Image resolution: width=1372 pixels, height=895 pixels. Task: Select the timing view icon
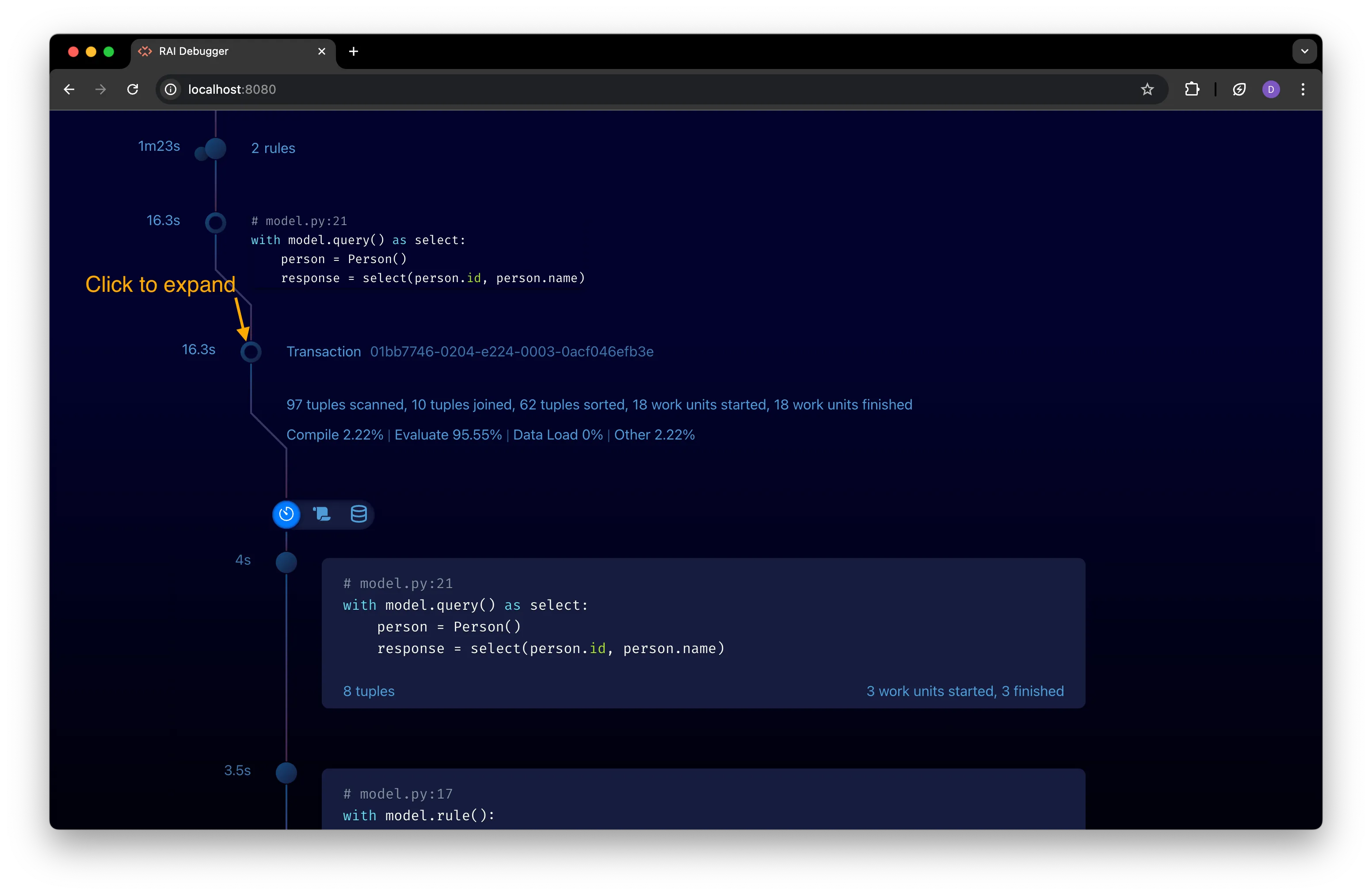286,514
